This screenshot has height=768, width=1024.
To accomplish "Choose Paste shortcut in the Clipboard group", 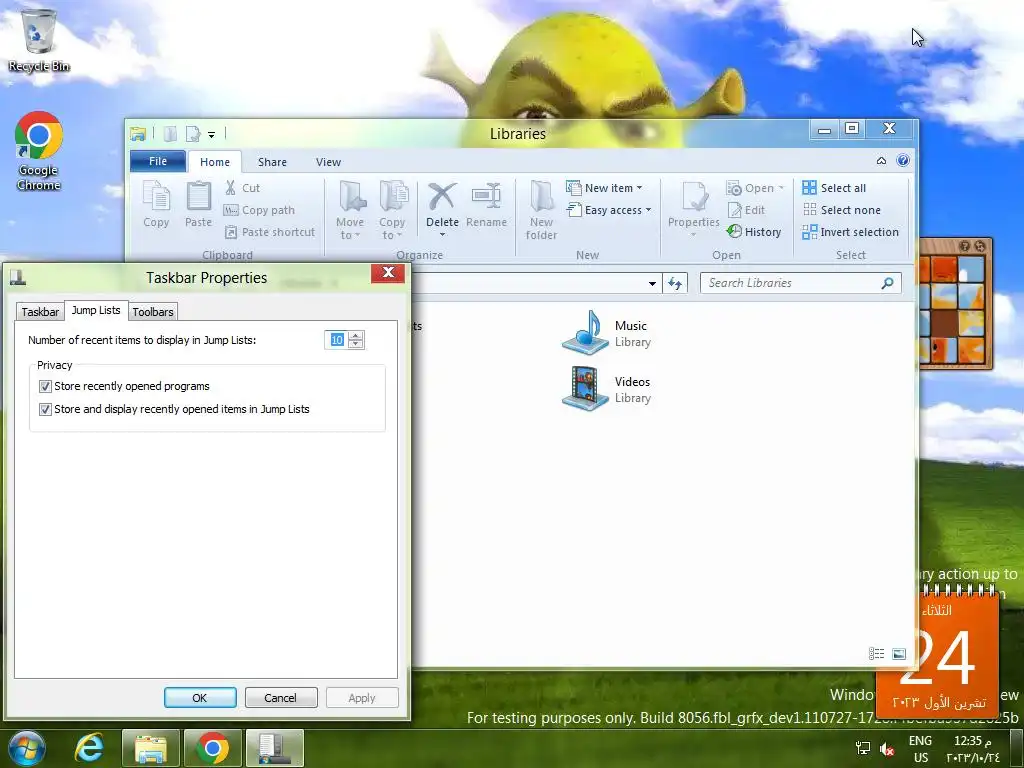I will [x=269, y=232].
